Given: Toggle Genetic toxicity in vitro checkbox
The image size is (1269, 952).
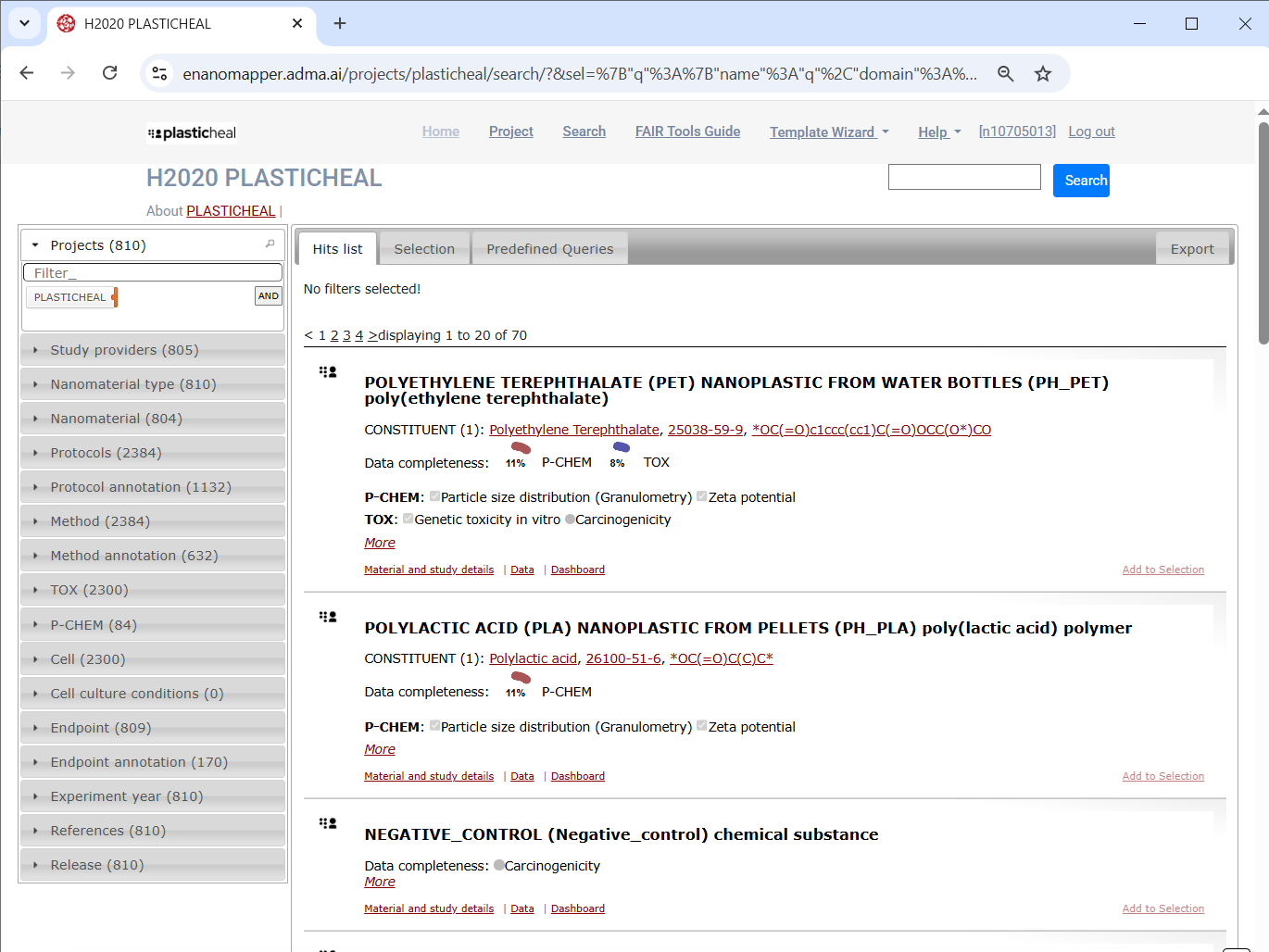Looking at the screenshot, I should tap(408, 520).
